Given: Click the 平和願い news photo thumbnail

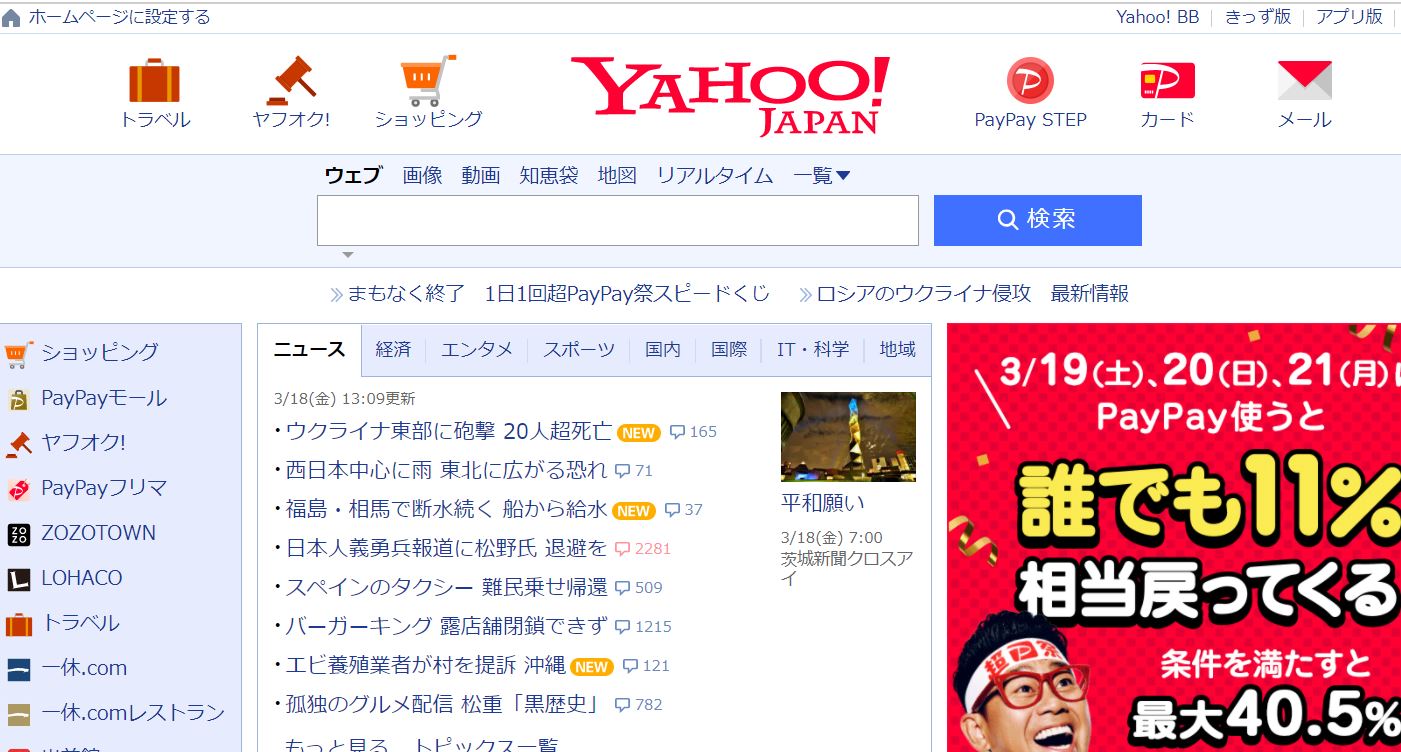Looking at the screenshot, I should pos(848,437).
